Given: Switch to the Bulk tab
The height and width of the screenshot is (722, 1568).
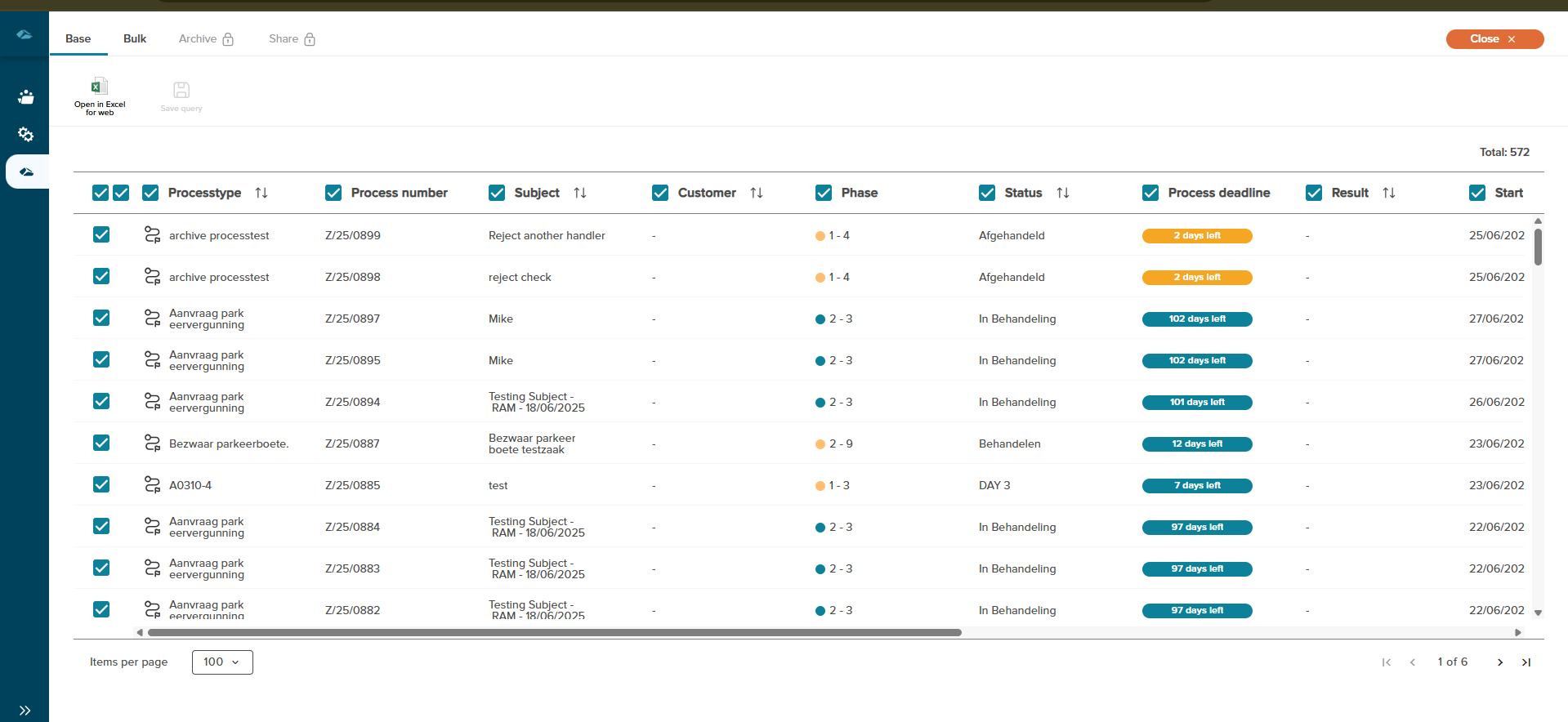Looking at the screenshot, I should coord(135,39).
